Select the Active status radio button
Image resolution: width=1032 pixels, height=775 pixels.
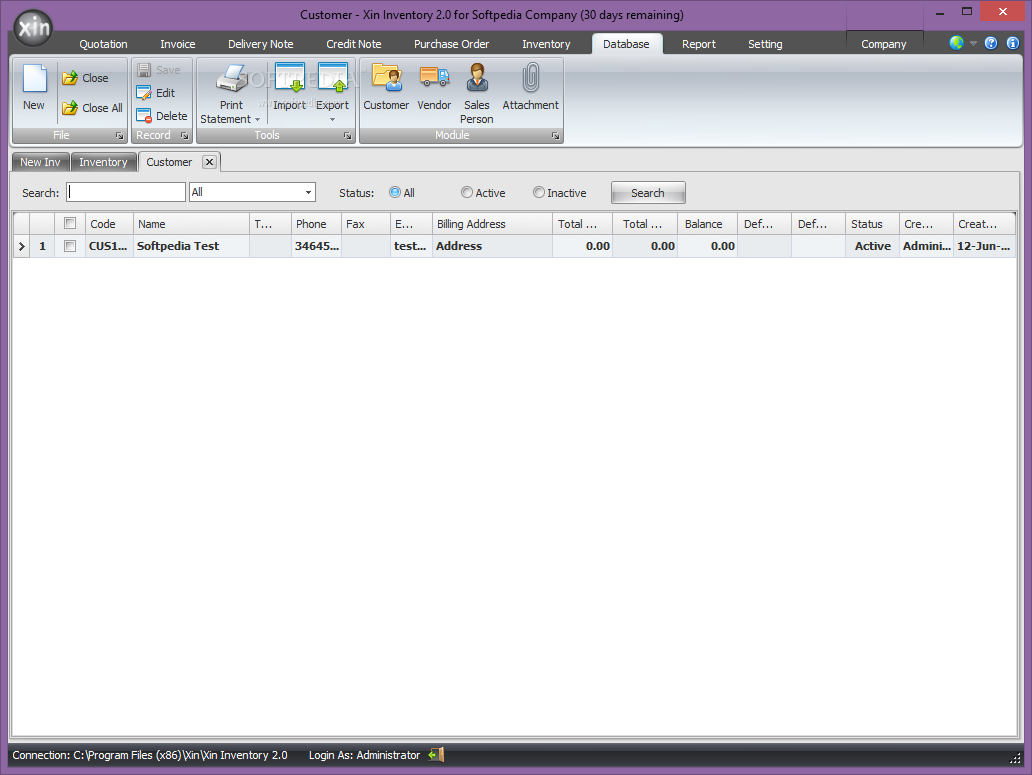coord(467,192)
